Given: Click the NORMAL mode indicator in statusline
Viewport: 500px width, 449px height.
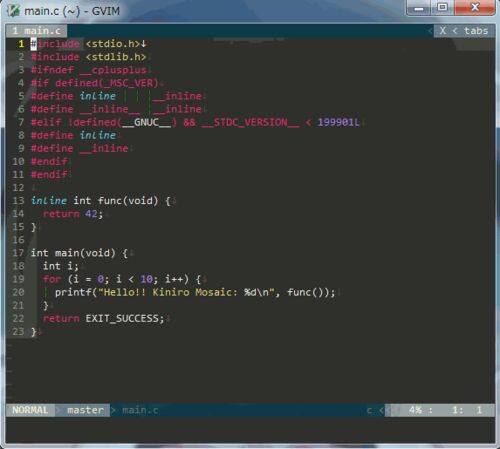Looking at the screenshot, I should point(30,410).
